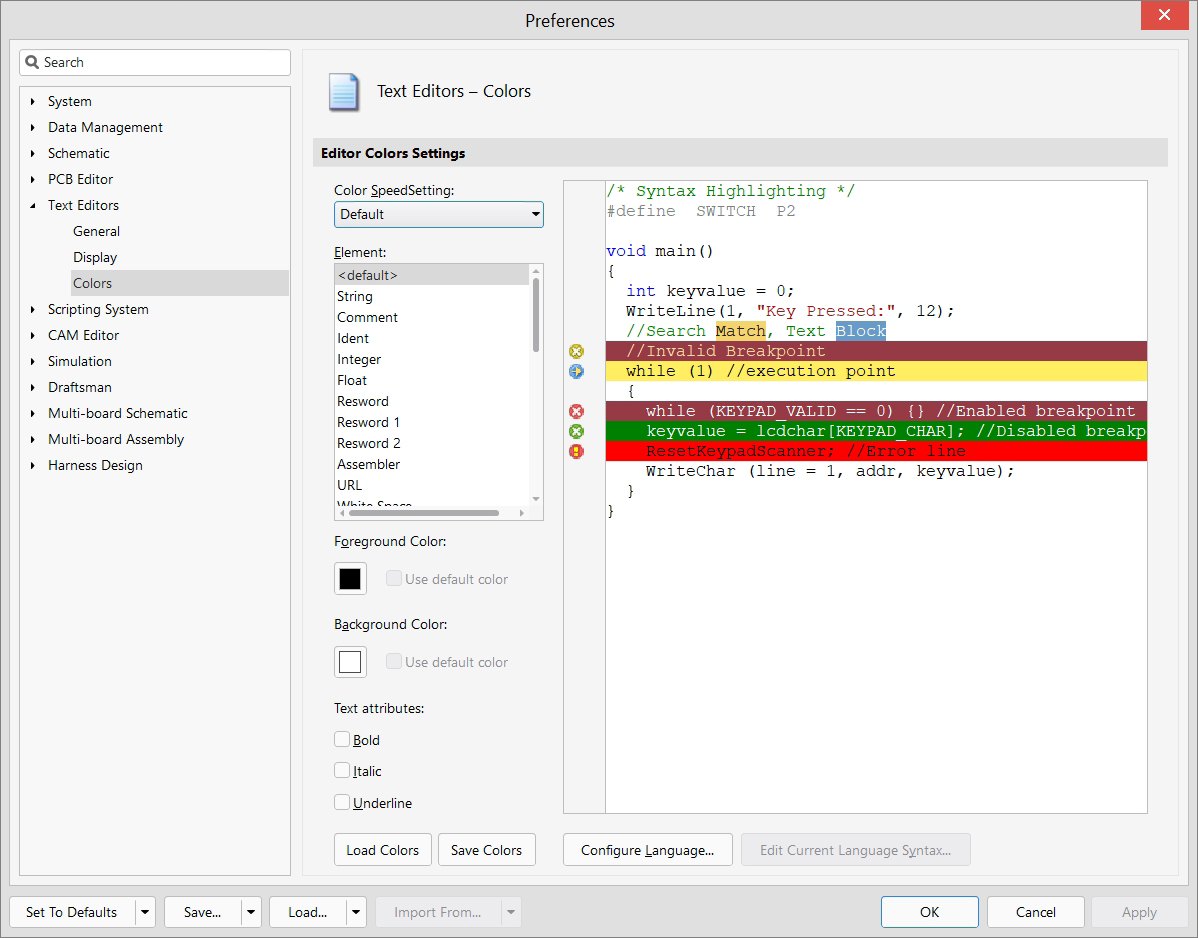The height and width of the screenshot is (938, 1198).
Task: Click the void main() line in preview
Action: click(x=659, y=251)
